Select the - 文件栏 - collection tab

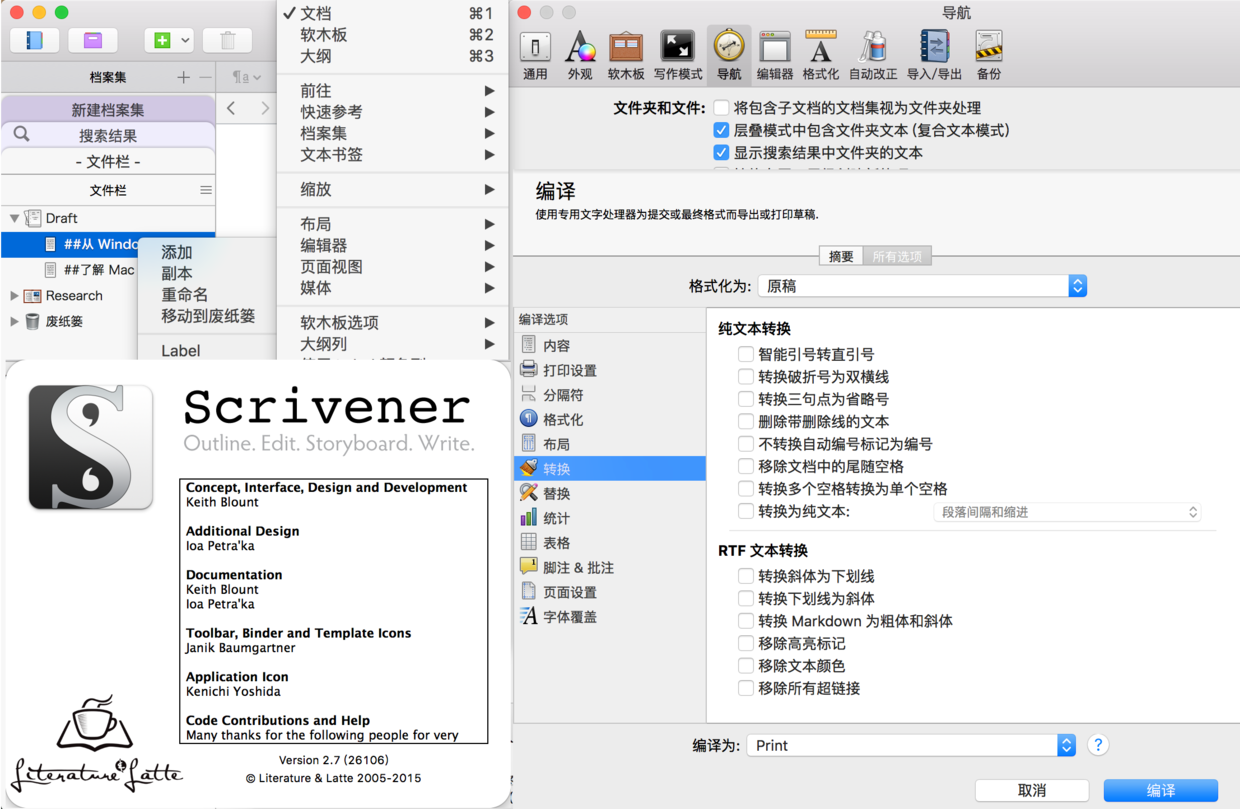coord(108,161)
